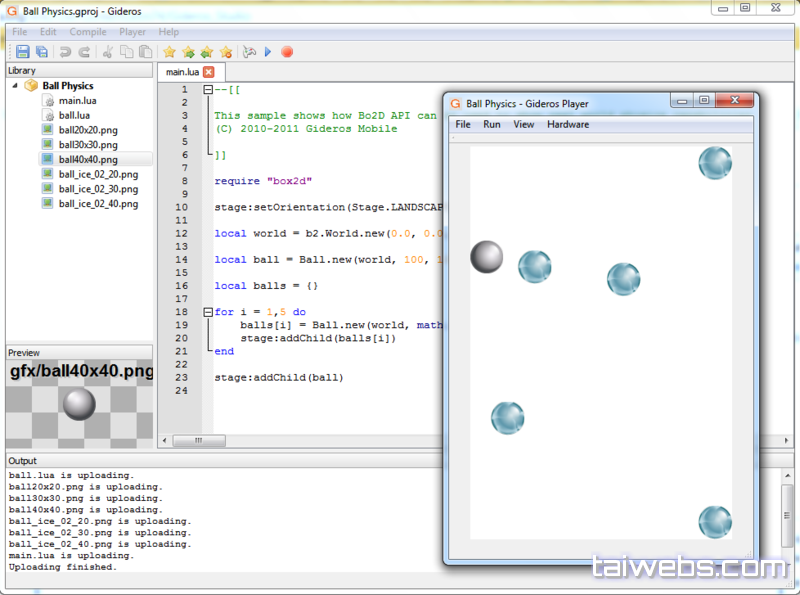800x595 pixels.
Task: Fold the comment block at line 1
Action: point(207,90)
